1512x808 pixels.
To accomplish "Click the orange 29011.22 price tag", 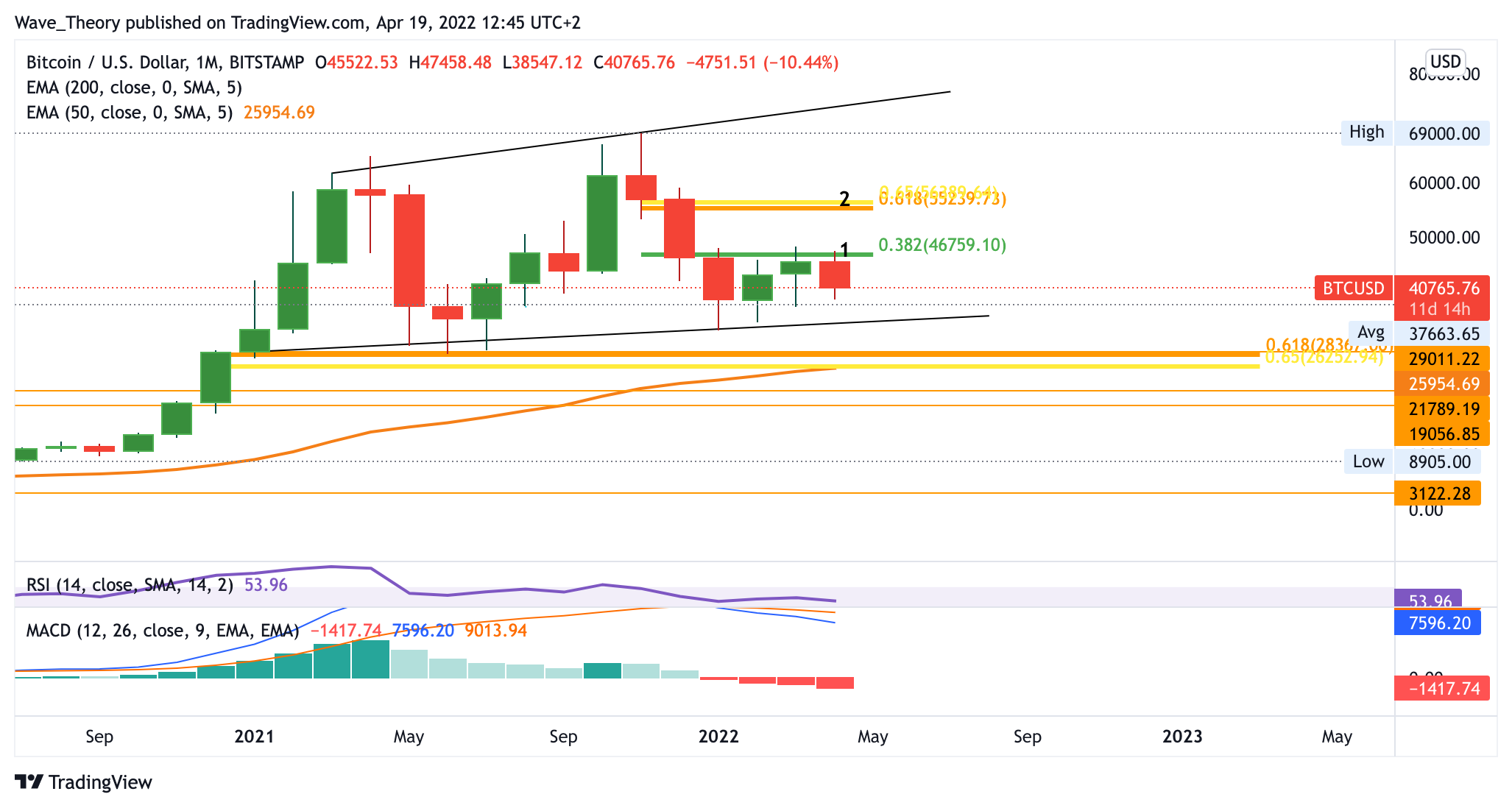I will pos(1443,359).
